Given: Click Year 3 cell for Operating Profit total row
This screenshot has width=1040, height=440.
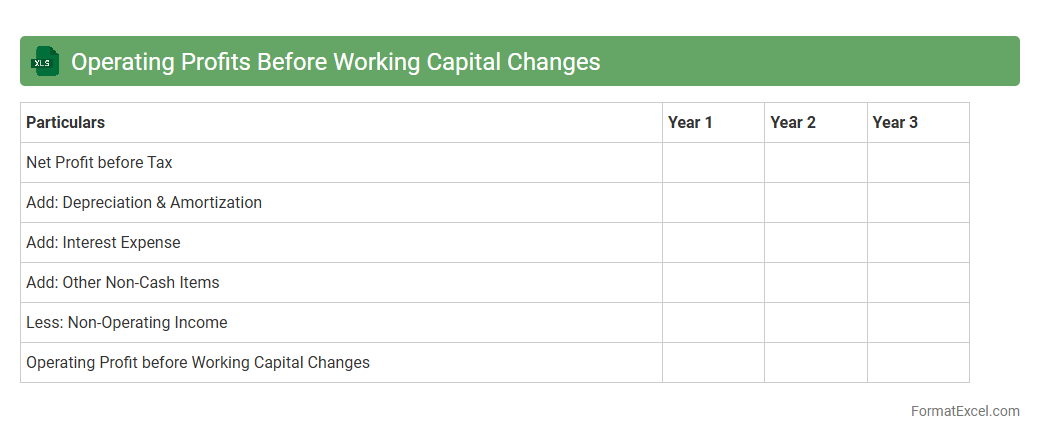Looking at the screenshot, I should [918, 363].
